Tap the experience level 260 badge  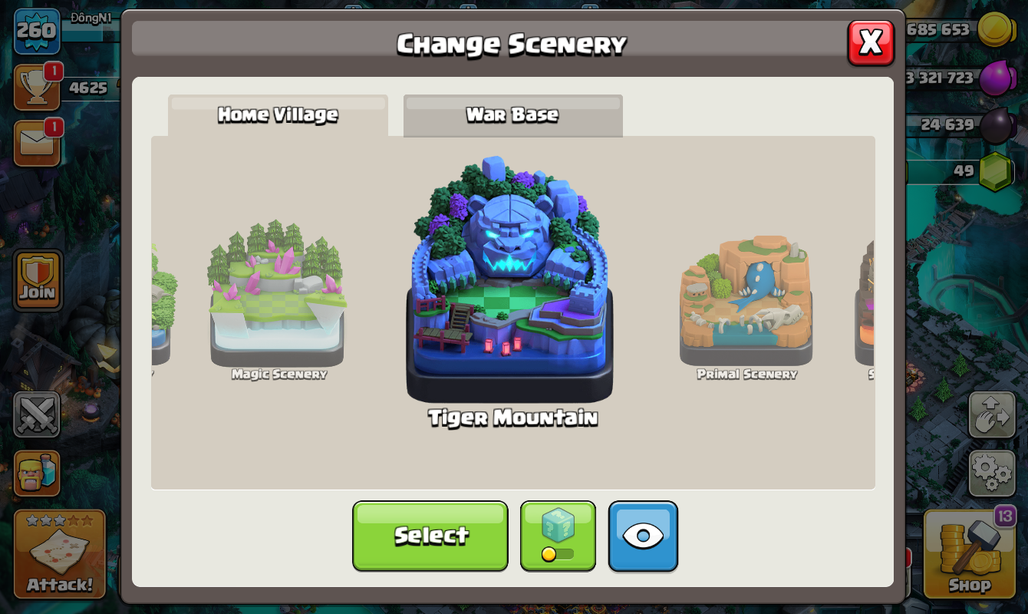point(37,30)
